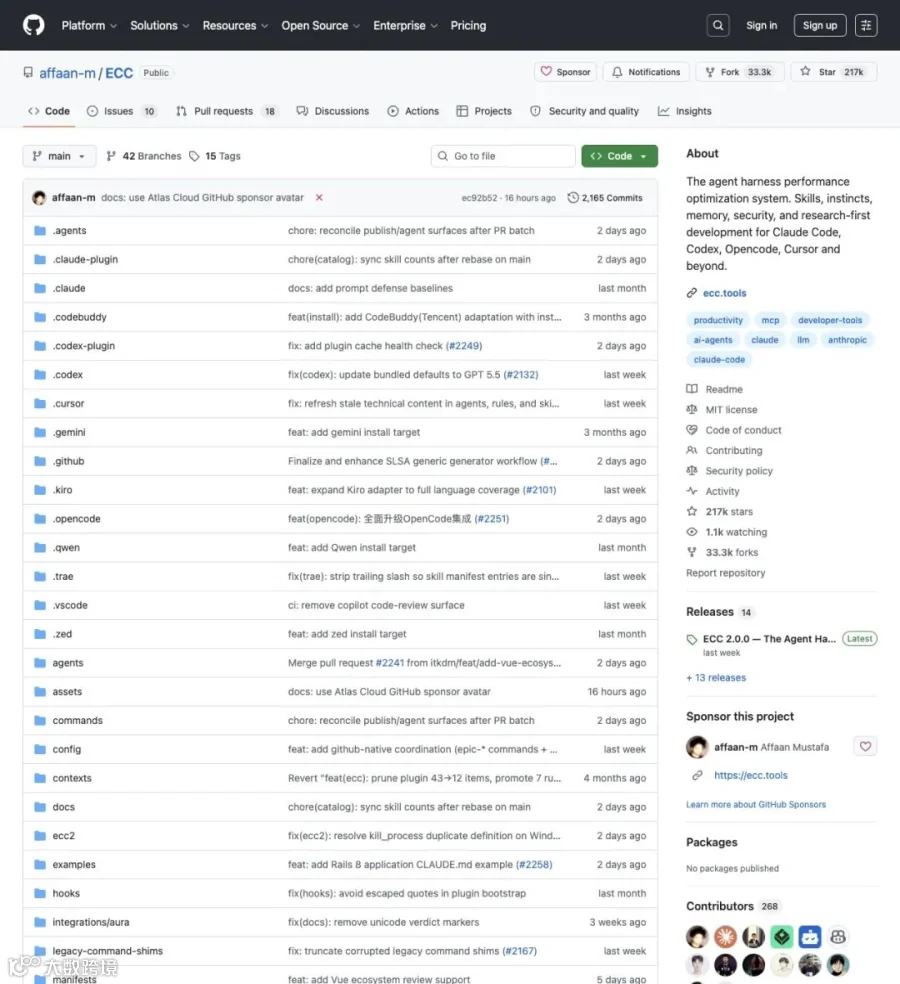Fork the ECC repository
The width and height of the screenshot is (900, 984).
point(739,72)
